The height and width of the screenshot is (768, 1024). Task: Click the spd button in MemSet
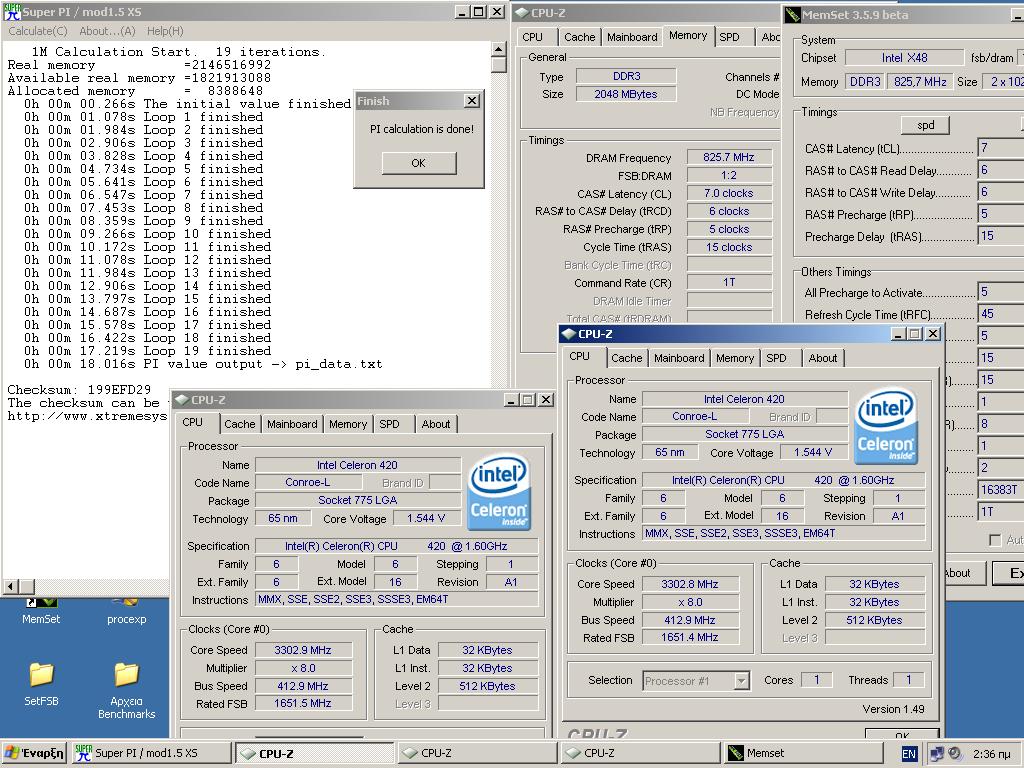click(x=925, y=125)
